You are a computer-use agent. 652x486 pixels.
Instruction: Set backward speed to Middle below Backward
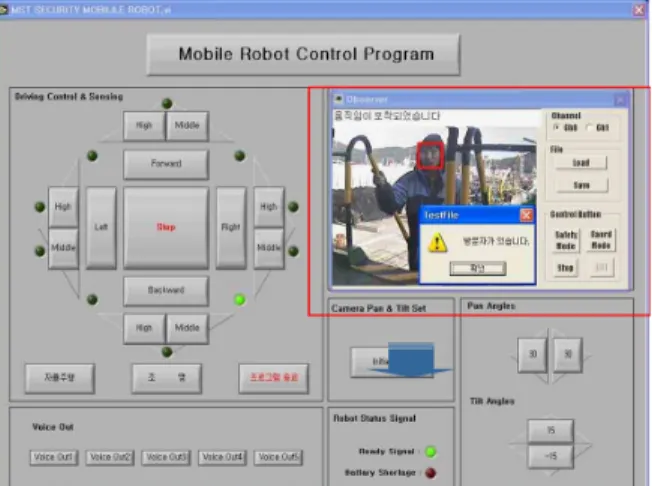(187, 328)
